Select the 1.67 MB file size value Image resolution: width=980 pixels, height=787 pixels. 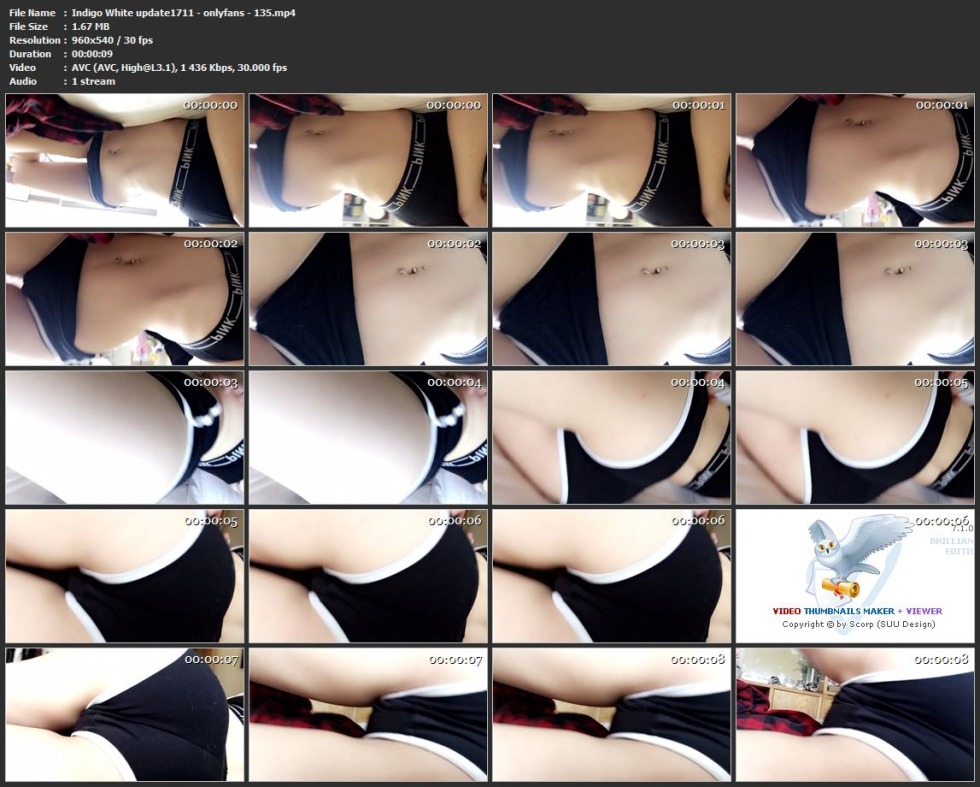point(93,26)
